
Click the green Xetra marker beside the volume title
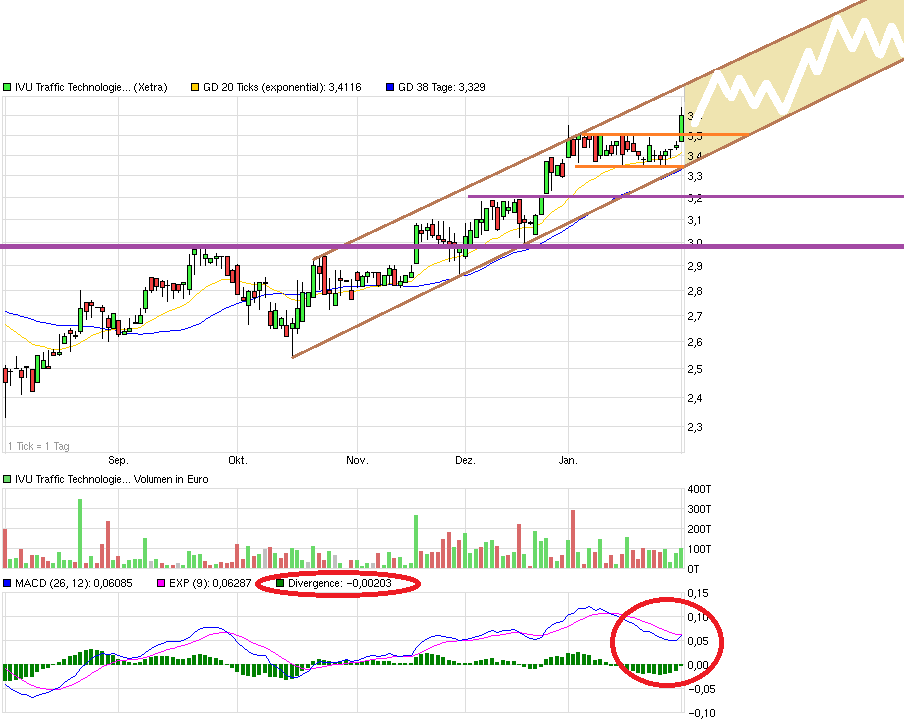click(x=8, y=479)
